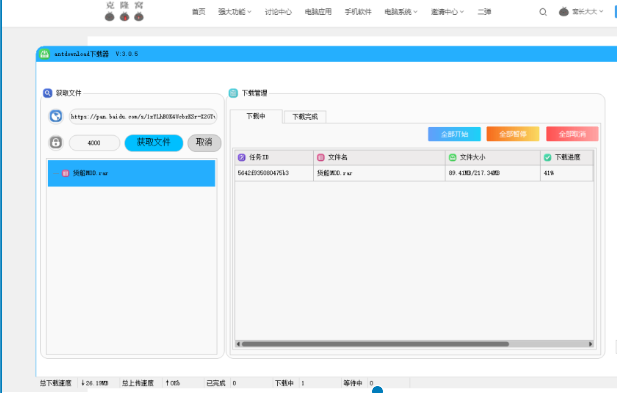Click the purple 任务ID column icon
The height and width of the screenshot is (393, 617).
point(242,157)
